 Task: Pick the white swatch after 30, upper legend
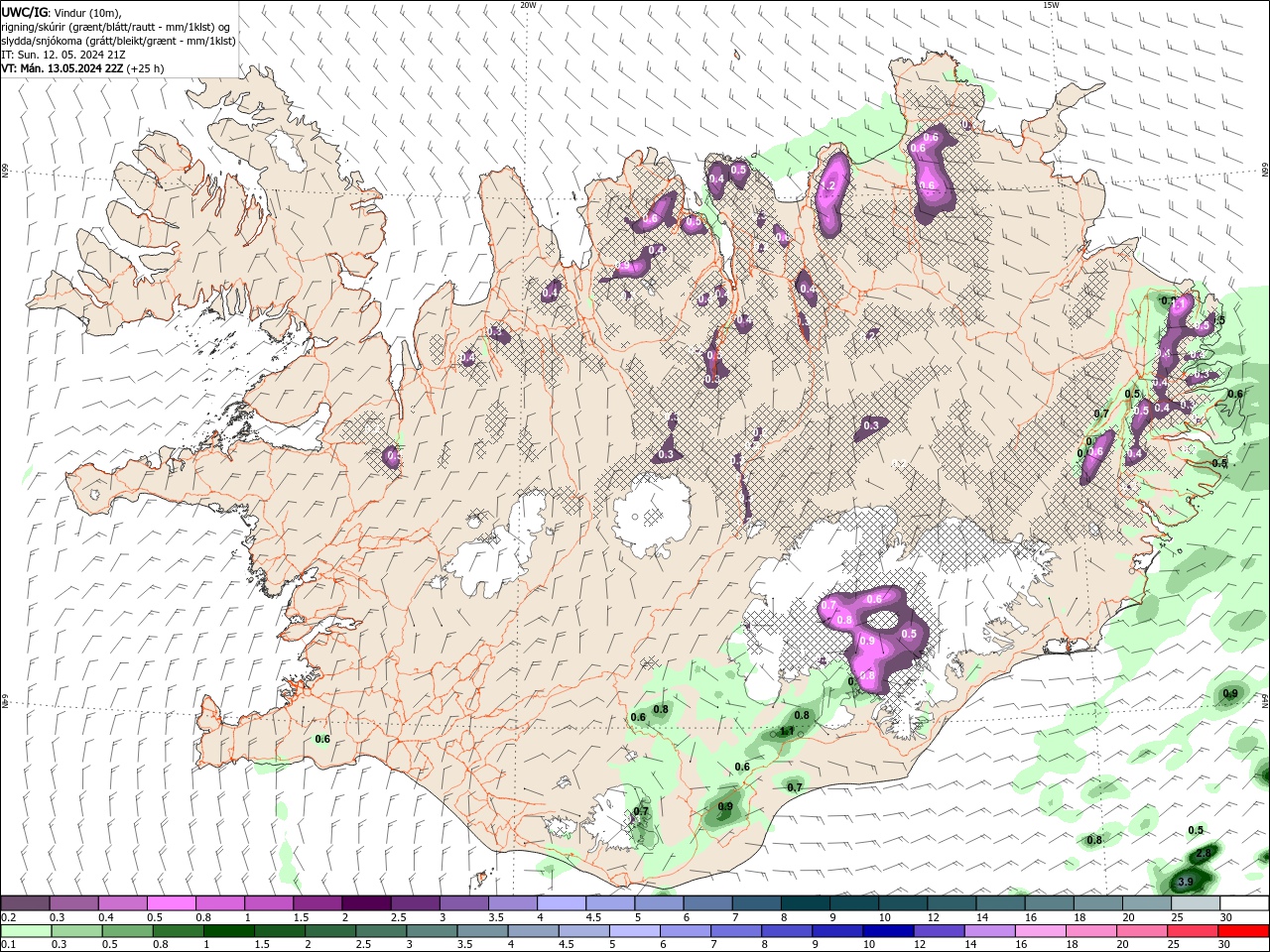(1243, 903)
